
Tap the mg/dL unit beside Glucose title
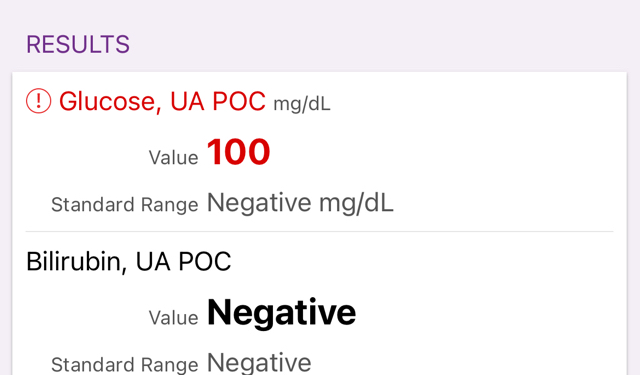(x=302, y=104)
